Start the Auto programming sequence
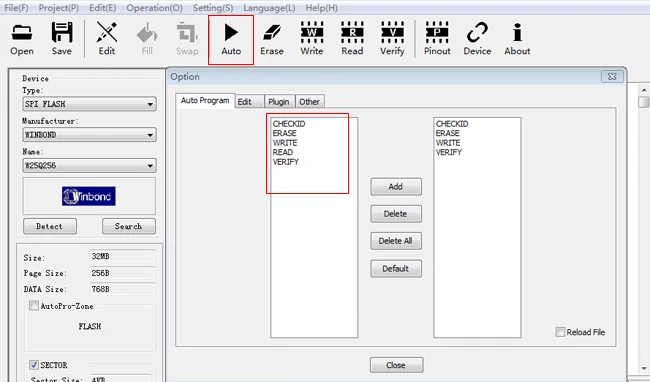Image resolution: width=650 pixels, height=382 pixels. pyautogui.click(x=231, y=39)
